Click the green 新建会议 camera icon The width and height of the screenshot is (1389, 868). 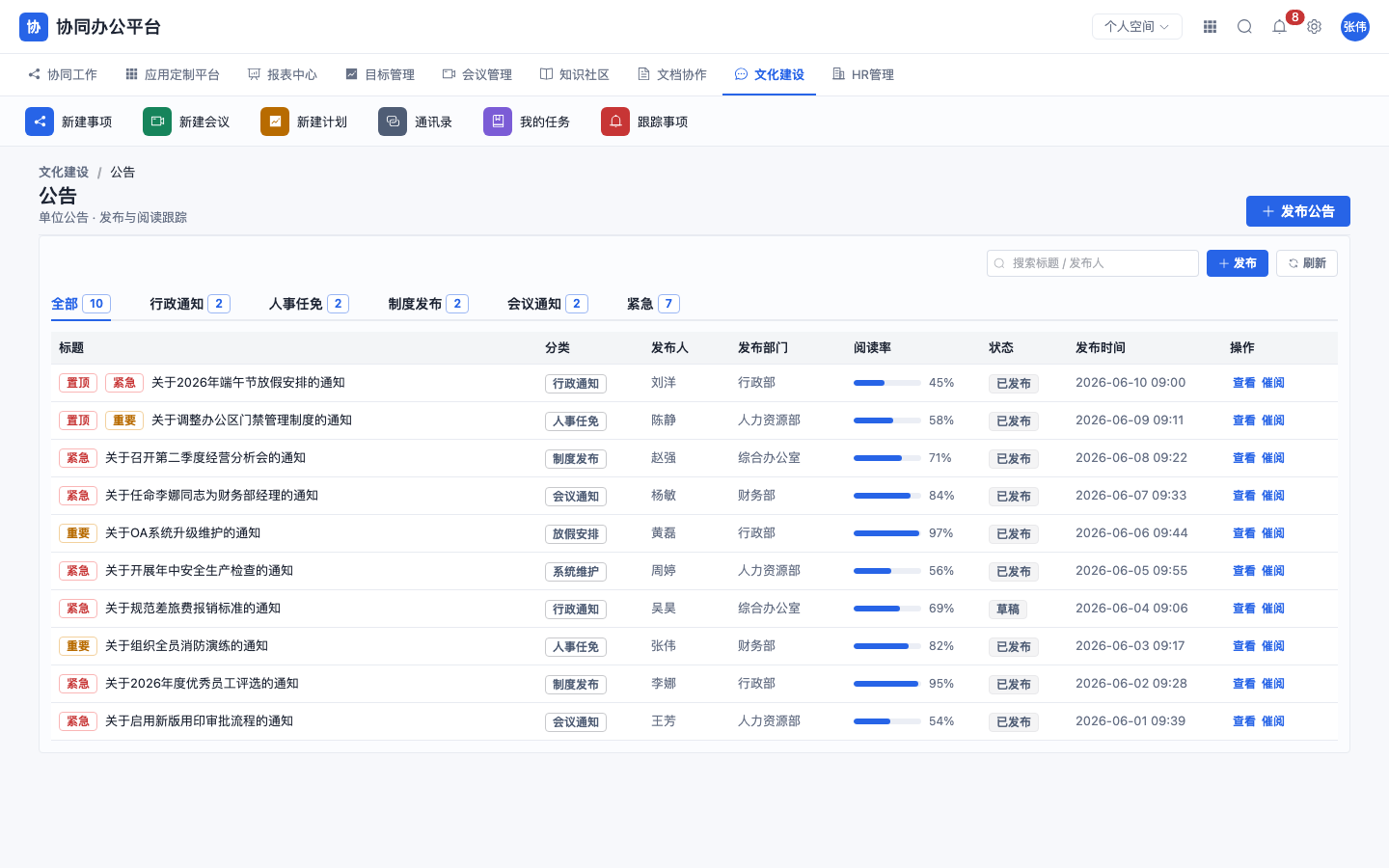(x=157, y=122)
